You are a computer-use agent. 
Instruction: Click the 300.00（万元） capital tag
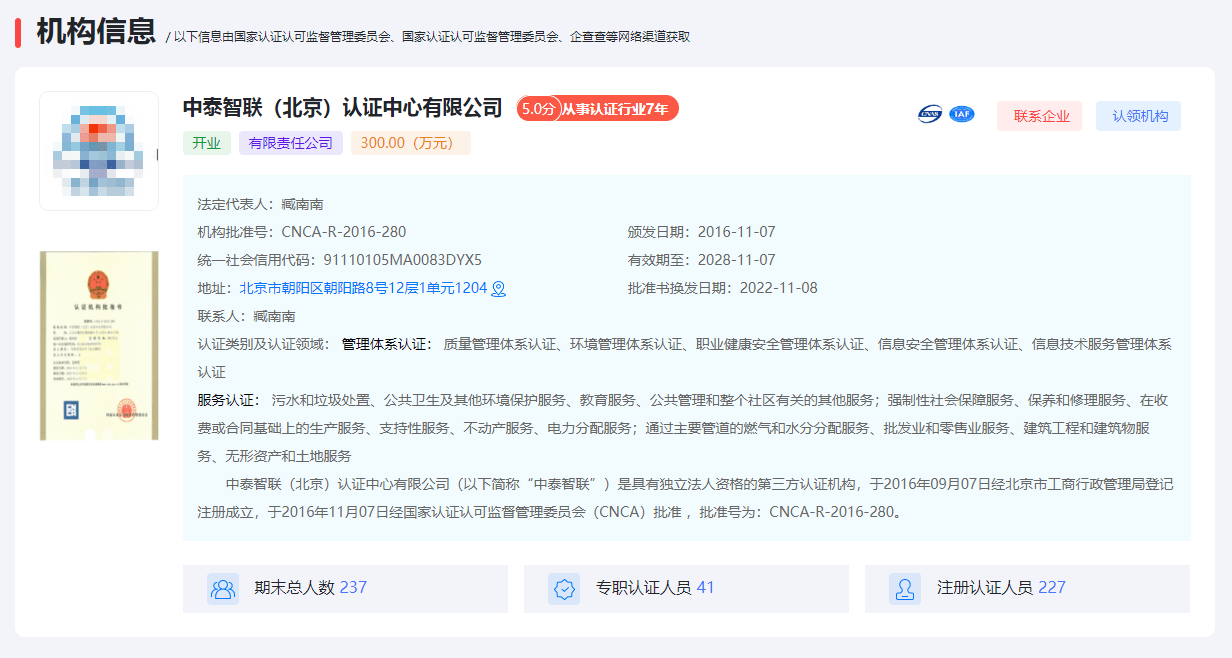click(410, 143)
